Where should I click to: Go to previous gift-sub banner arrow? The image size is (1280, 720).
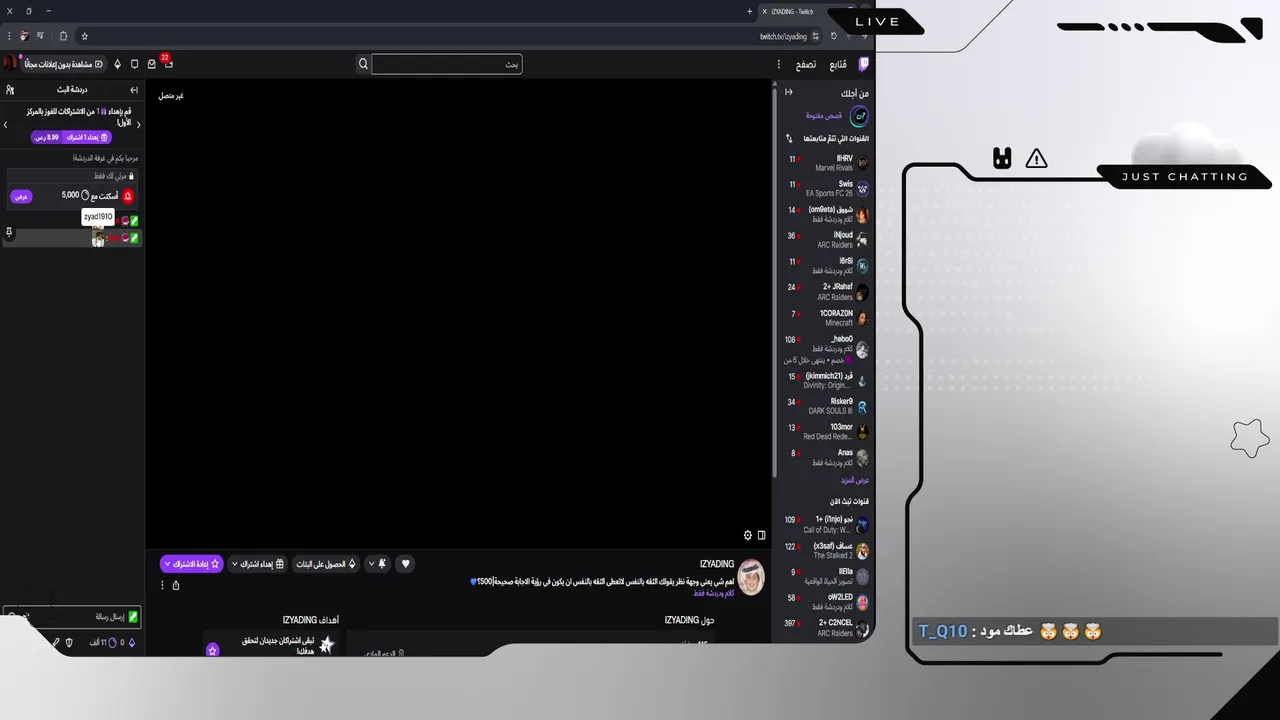click(x=138, y=125)
